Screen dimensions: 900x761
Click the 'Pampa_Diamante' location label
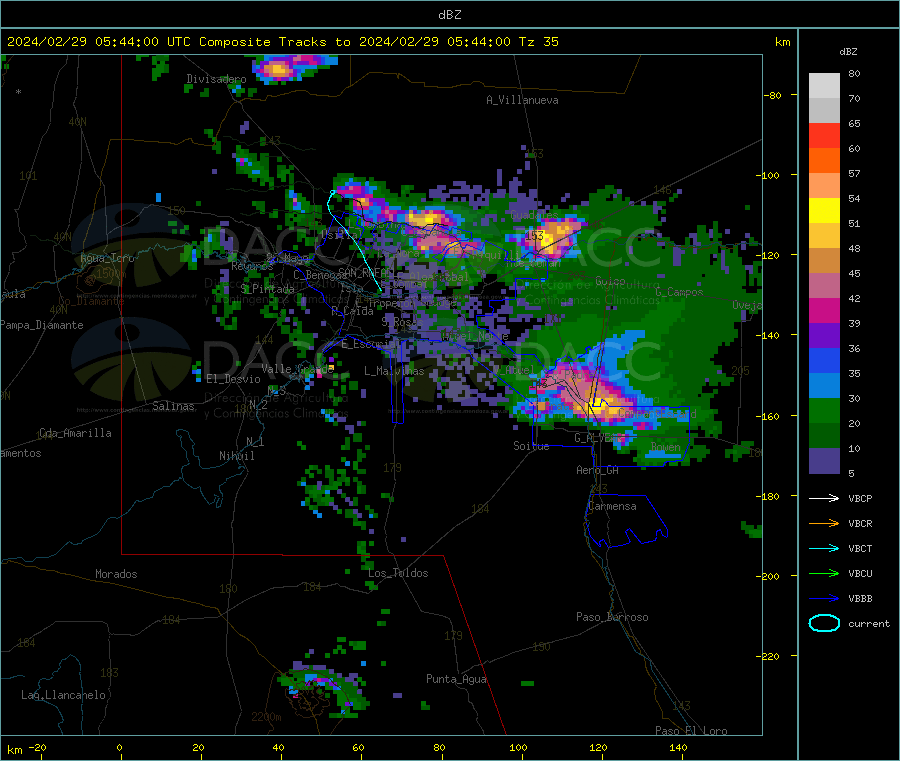coord(41,325)
